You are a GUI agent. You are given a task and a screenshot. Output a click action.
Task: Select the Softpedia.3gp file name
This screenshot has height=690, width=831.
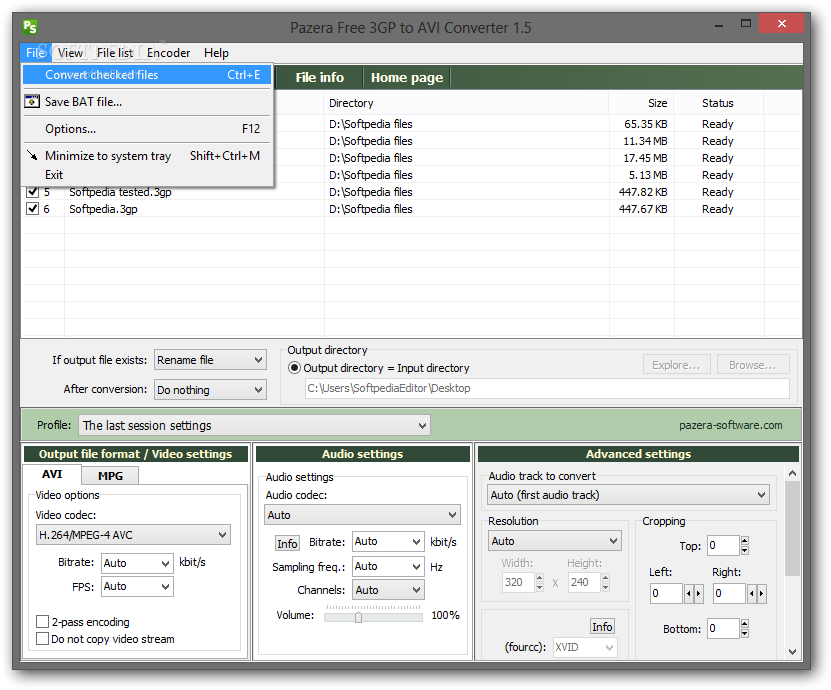[x=103, y=209]
